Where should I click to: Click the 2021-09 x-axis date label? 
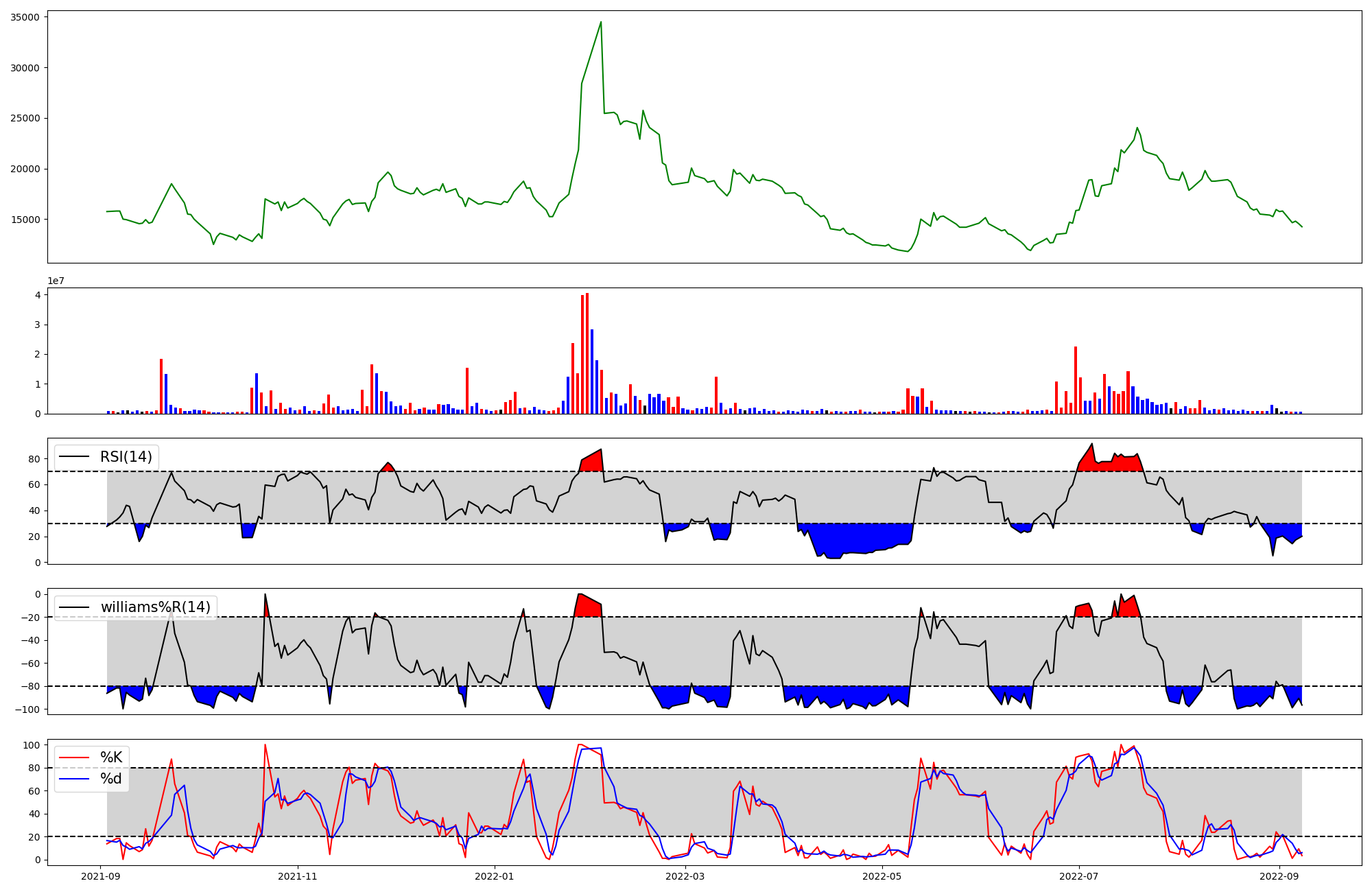click(102, 876)
